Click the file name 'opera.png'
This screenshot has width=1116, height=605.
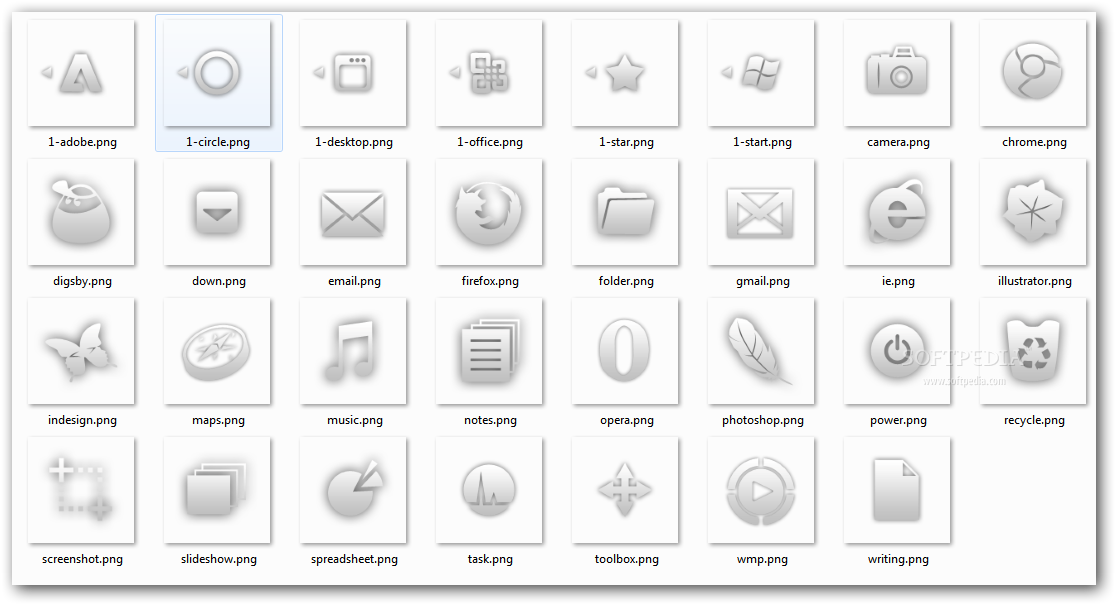coord(626,419)
